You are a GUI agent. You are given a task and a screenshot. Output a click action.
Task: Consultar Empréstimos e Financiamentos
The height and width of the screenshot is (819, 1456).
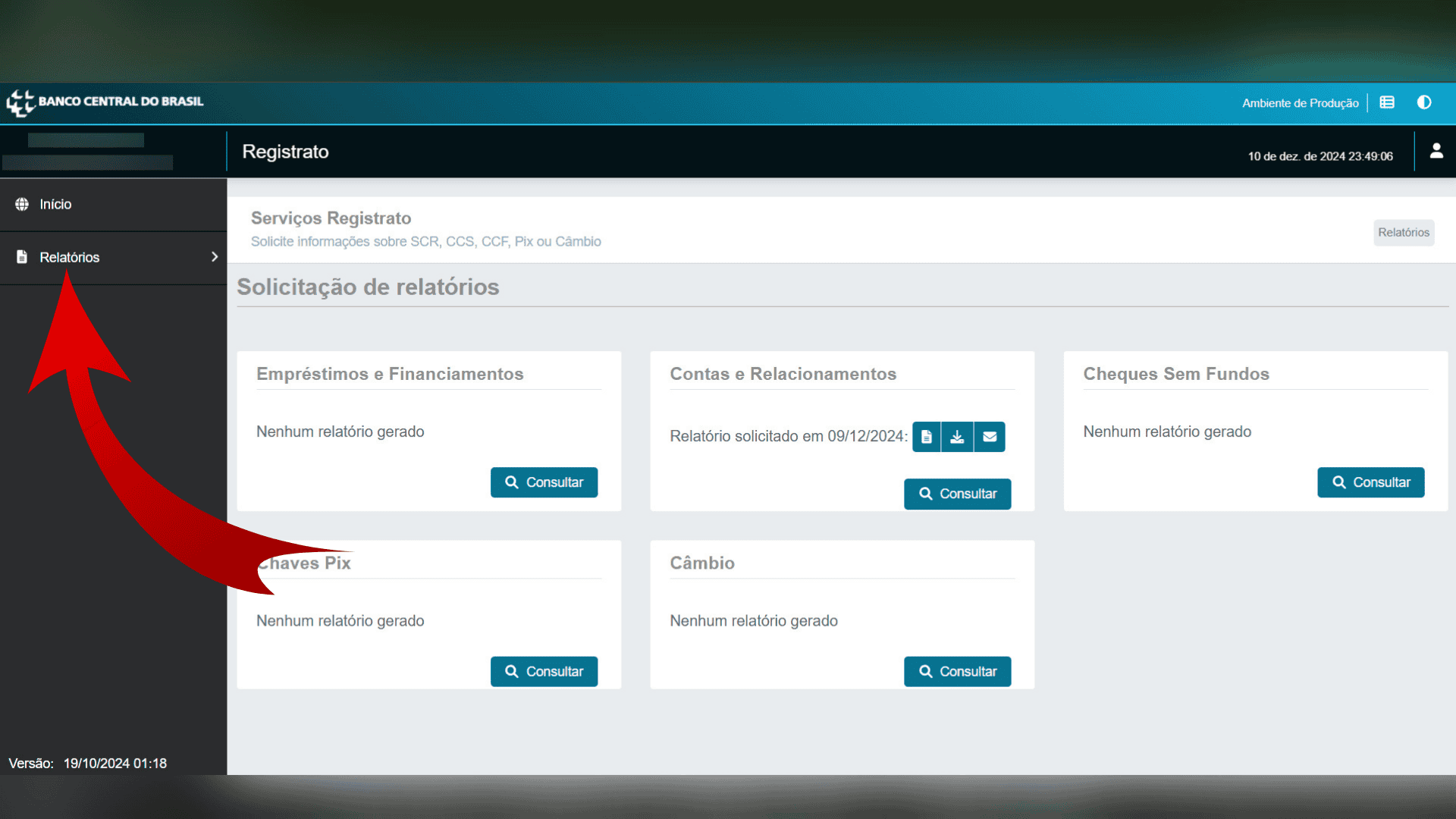(544, 482)
